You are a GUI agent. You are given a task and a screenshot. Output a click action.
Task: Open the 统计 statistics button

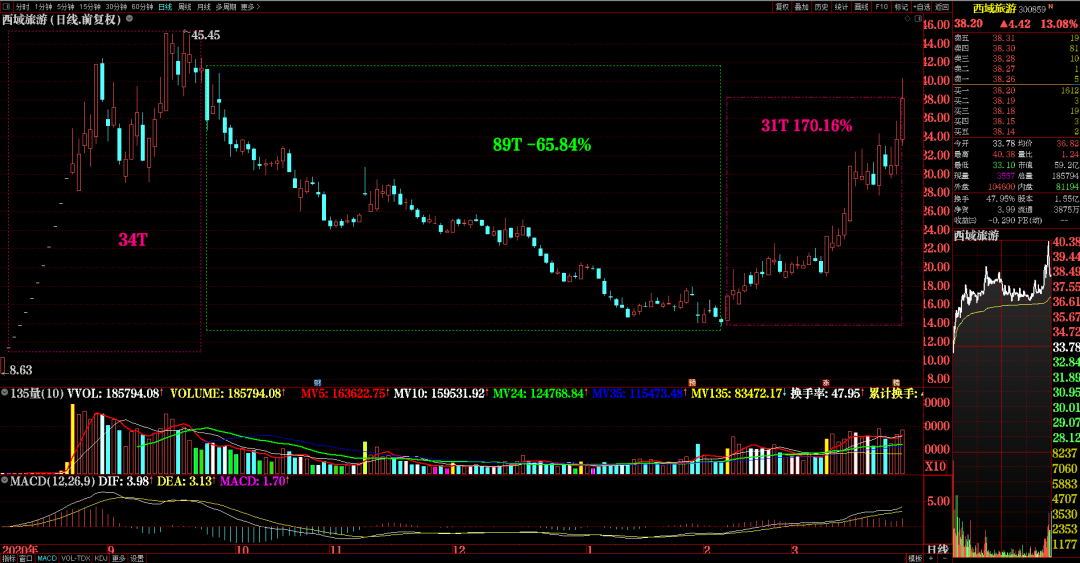(x=842, y=7)
